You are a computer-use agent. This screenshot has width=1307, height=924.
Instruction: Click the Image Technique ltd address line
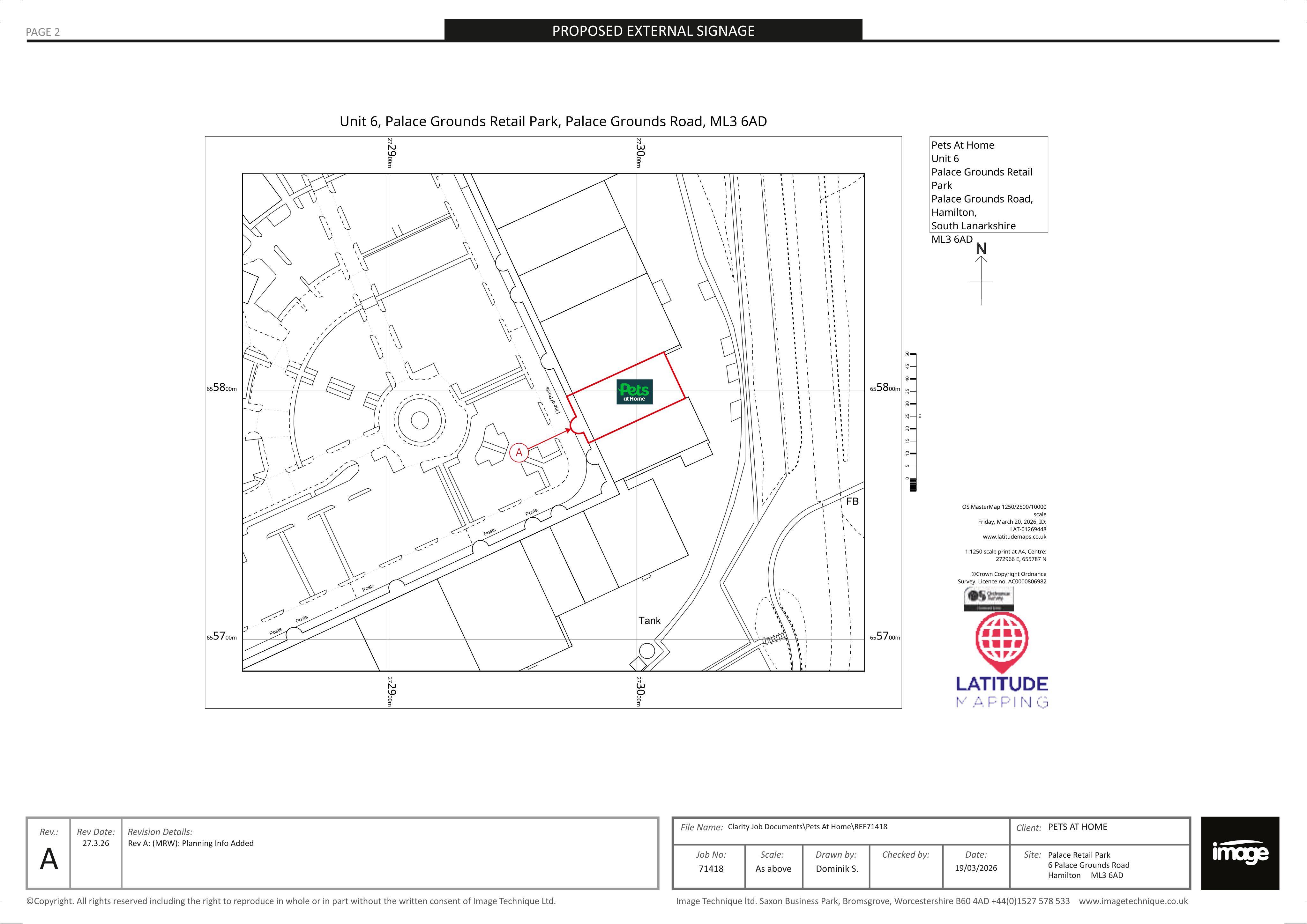[x=873, y=901]
